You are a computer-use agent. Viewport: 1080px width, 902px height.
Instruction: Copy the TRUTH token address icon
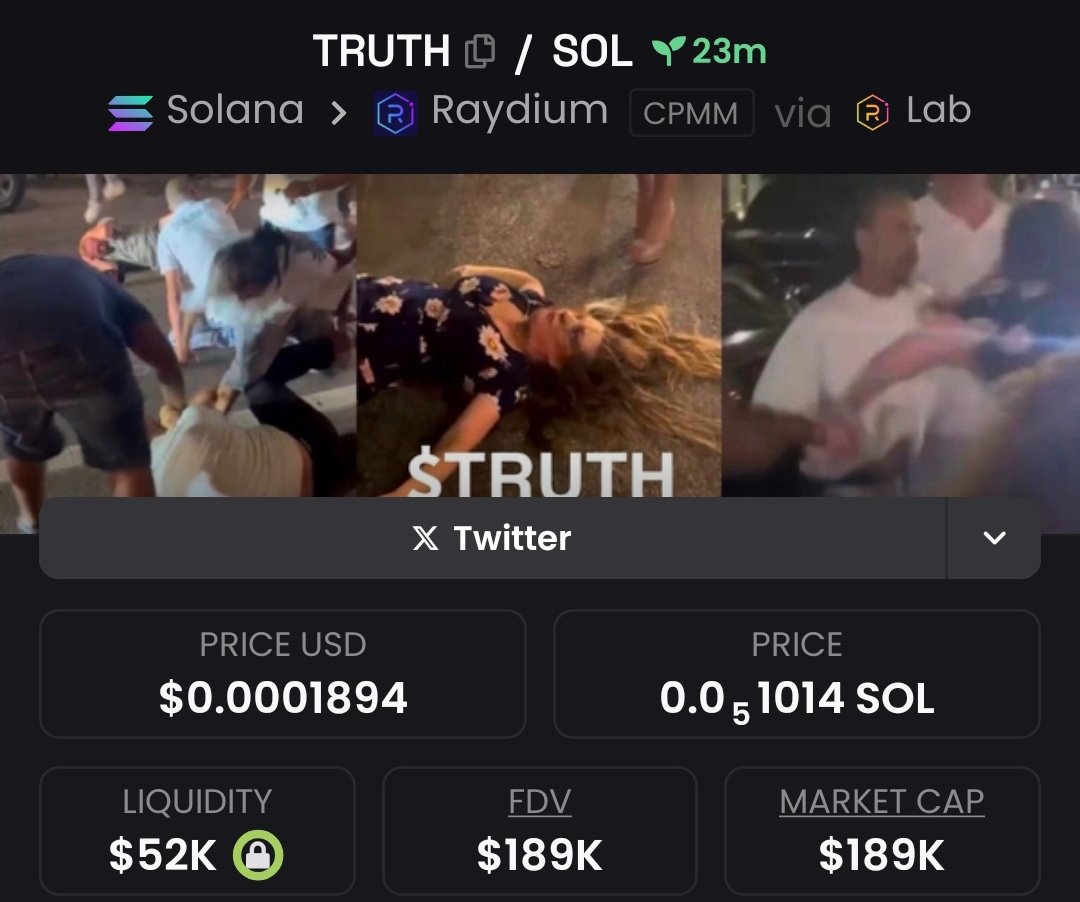[x=480, y=52]
